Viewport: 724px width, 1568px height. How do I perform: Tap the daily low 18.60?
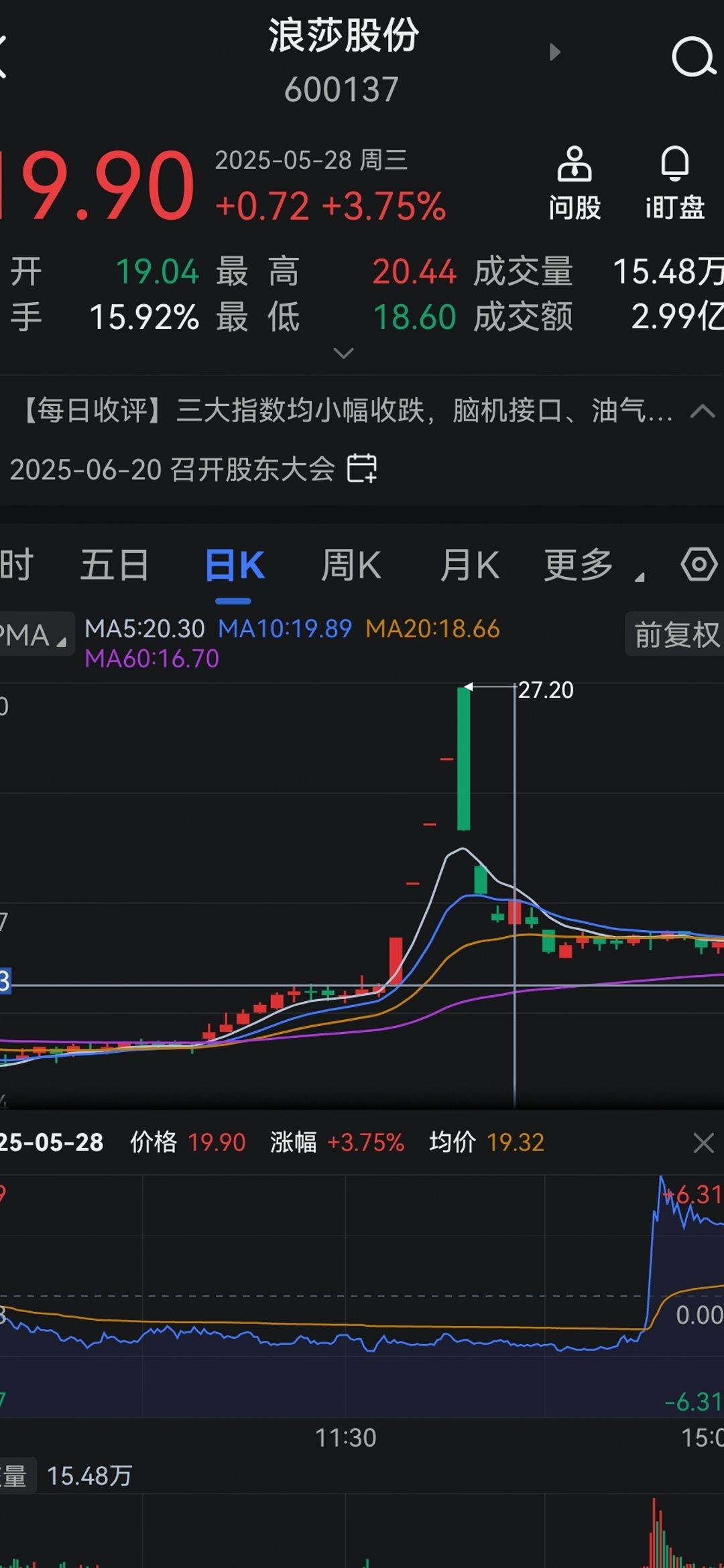pos(414,317)
